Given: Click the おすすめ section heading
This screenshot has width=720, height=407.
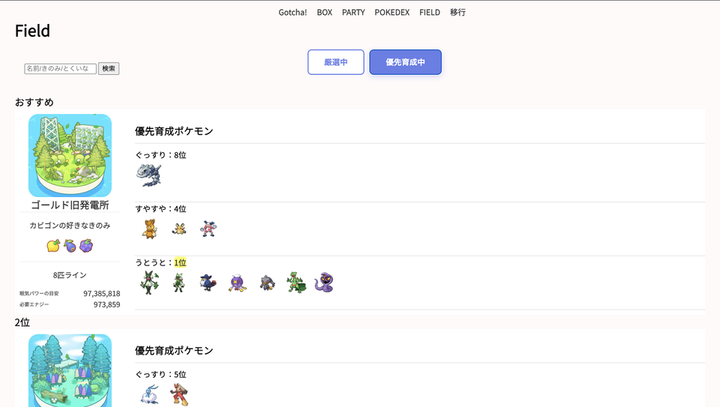Looking at the screenshot, I should point(34,102).
